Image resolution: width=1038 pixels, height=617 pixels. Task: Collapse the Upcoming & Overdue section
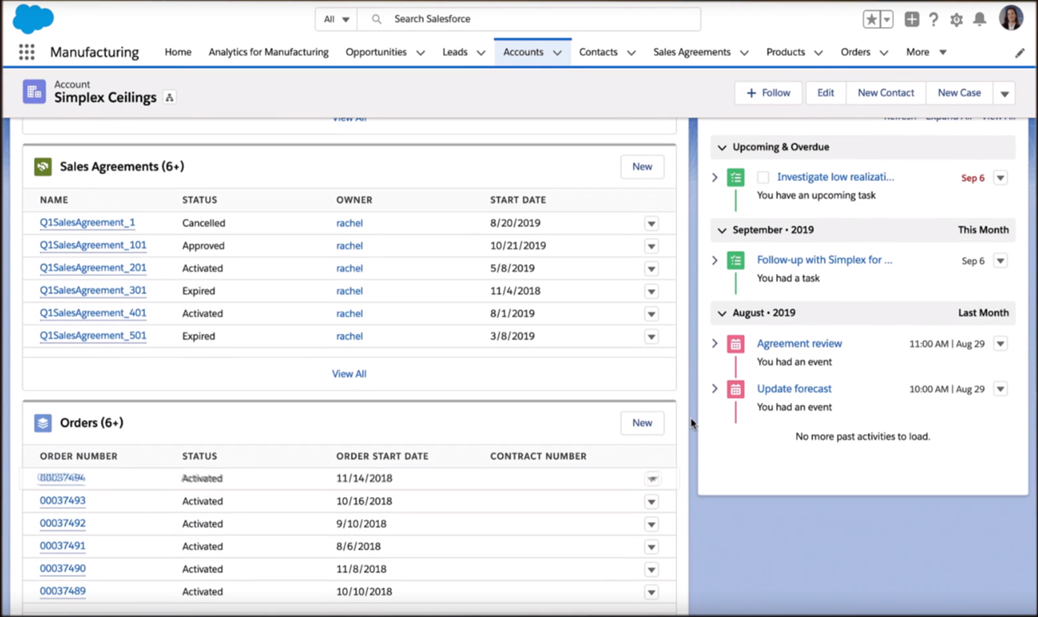click(722, 148)
